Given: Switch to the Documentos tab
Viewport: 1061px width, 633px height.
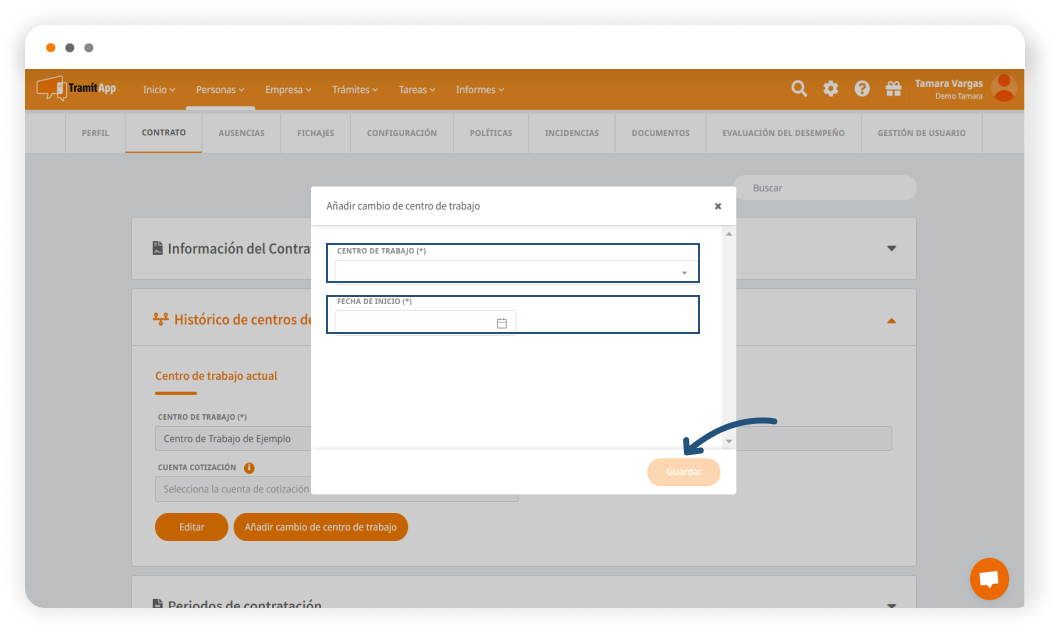Looking at the screenshot, I should [x=660, y=133].
